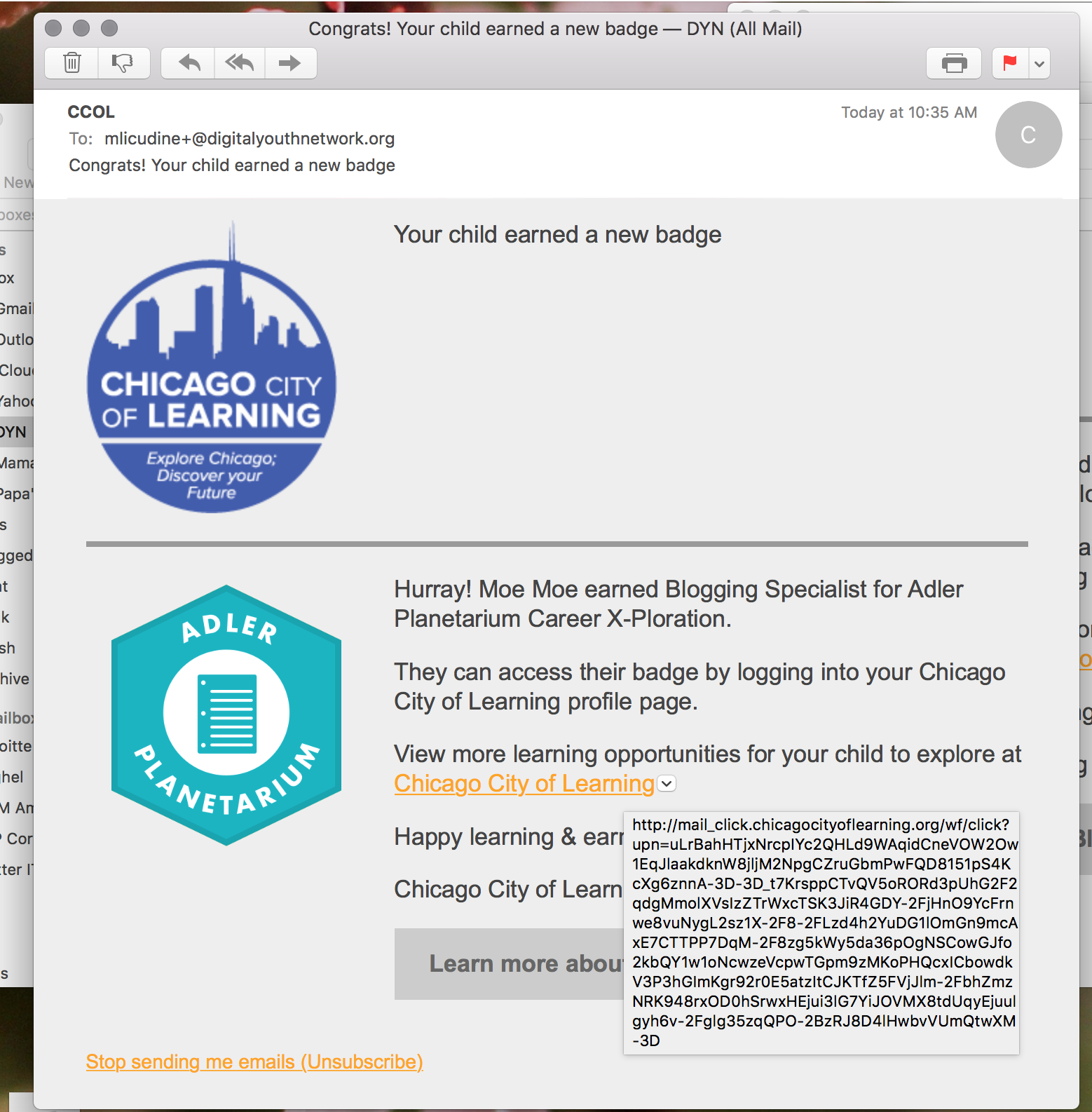The height and width of the screenshot is (1112, 1092).
Task: Click the Chicago City of Learning logo
Action: [211, 368]
